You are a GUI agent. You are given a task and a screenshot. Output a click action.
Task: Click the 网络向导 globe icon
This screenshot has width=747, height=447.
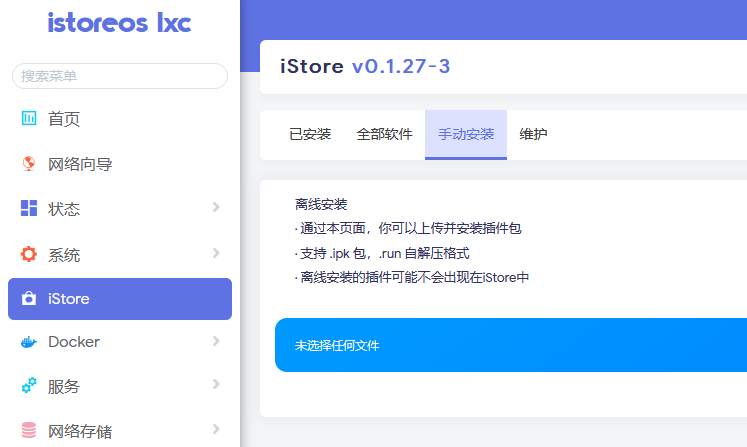click(x=29, y=163)
